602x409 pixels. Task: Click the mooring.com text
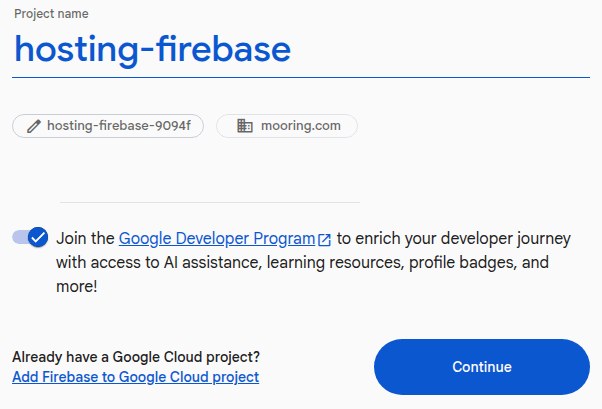coord(301,126)
